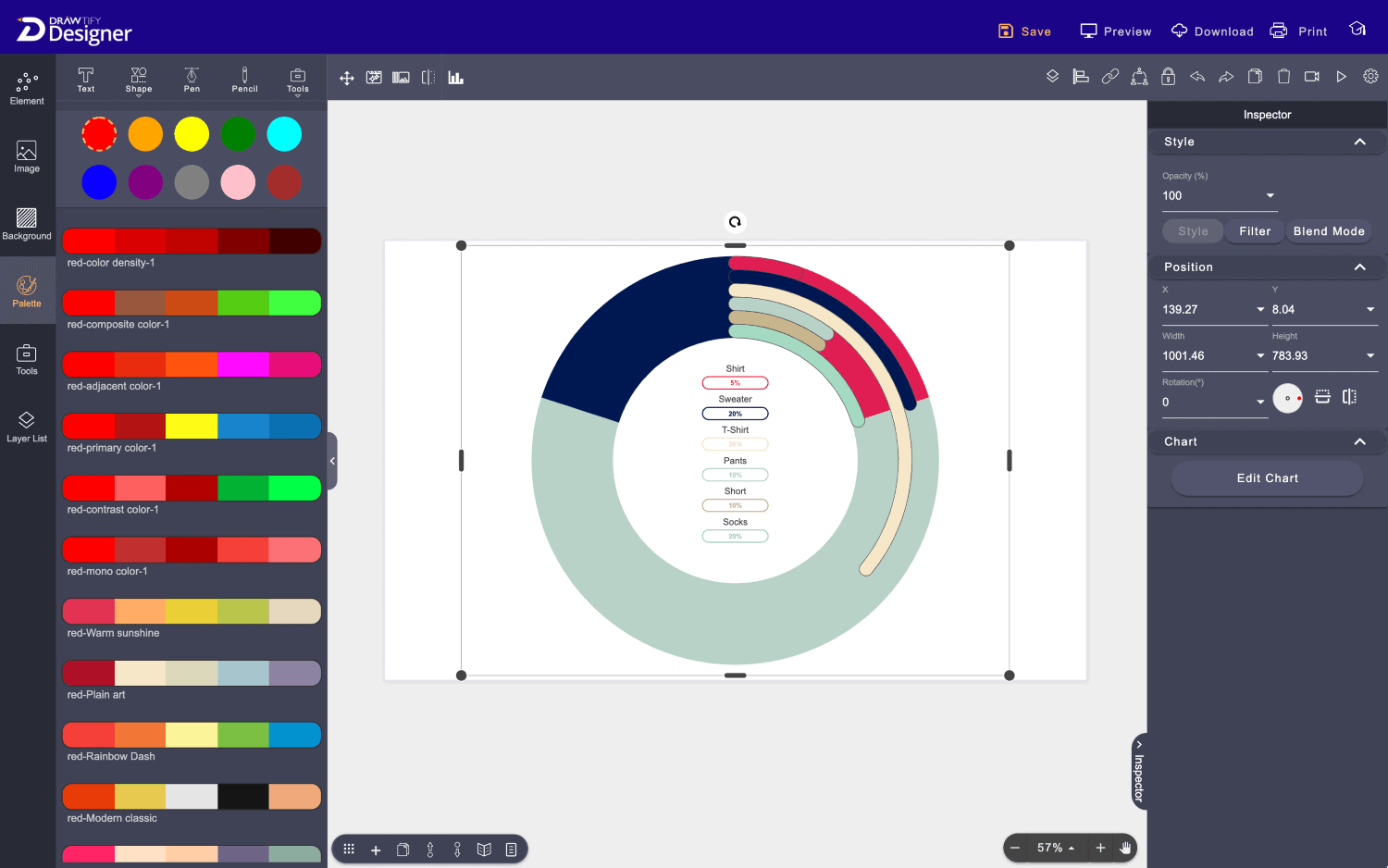The height and width of the screenshot is (868, 1388).
Task: Click the lock icon in top toolbar
Action: 1168,77
